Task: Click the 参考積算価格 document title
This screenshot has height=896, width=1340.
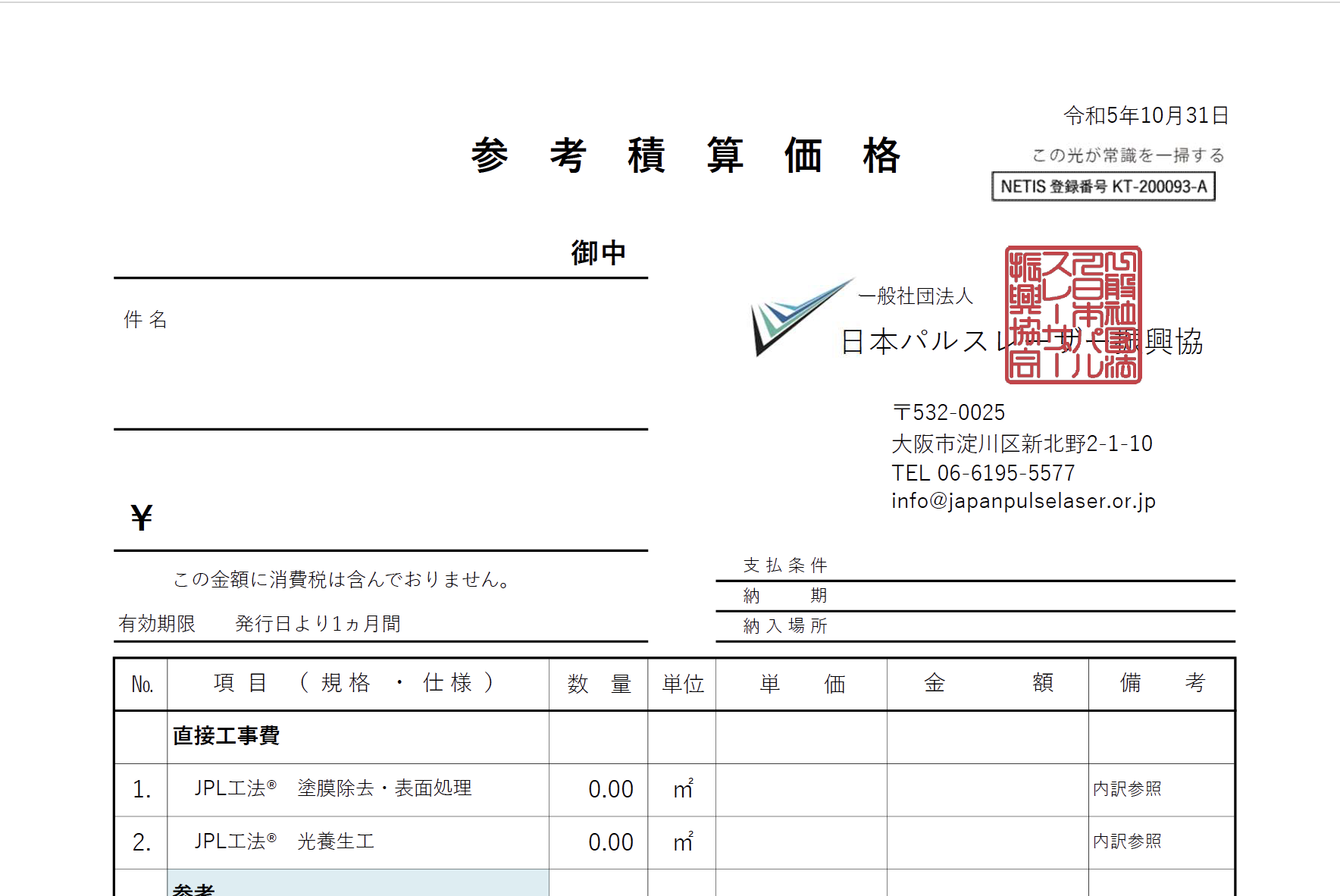Action: [685, 155]
